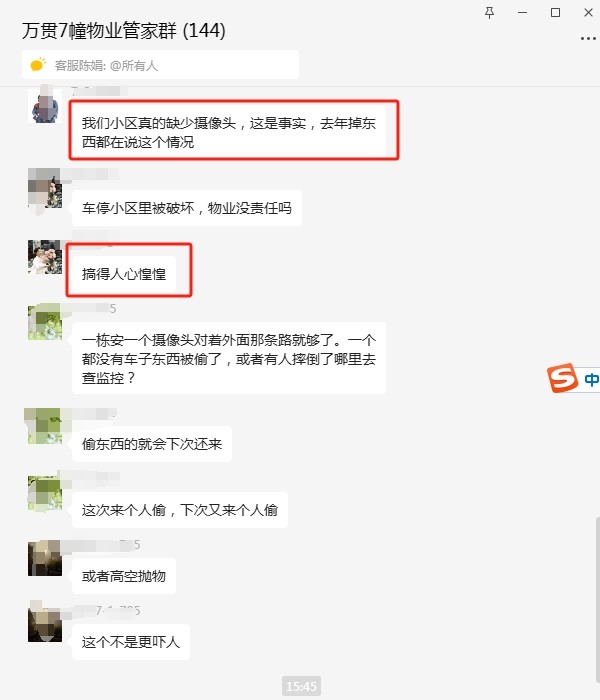
Task: Click the 我们小区真的缺少摄像头 message bubble
Action: point(229,133)
